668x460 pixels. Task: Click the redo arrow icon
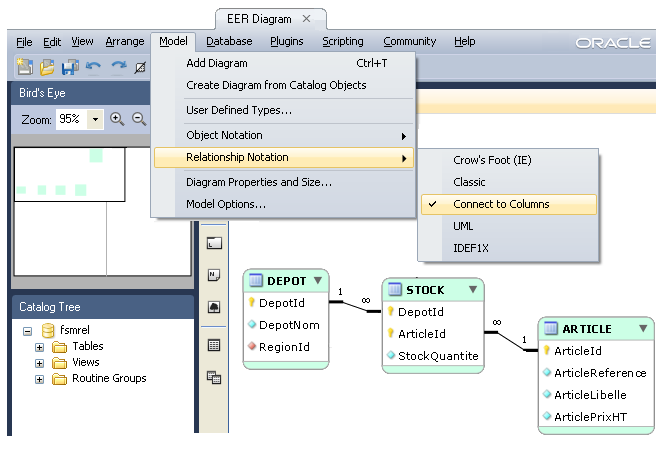[118, 67]
